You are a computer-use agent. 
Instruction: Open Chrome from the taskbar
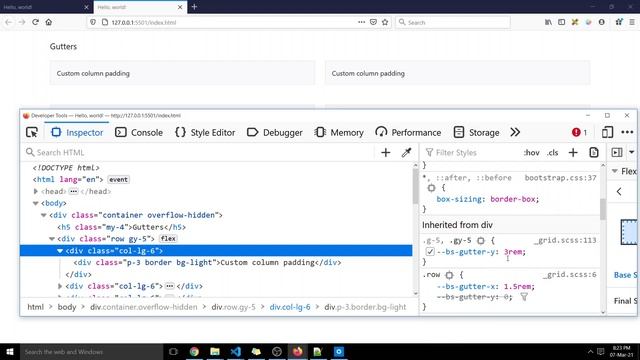click(194, 351)
